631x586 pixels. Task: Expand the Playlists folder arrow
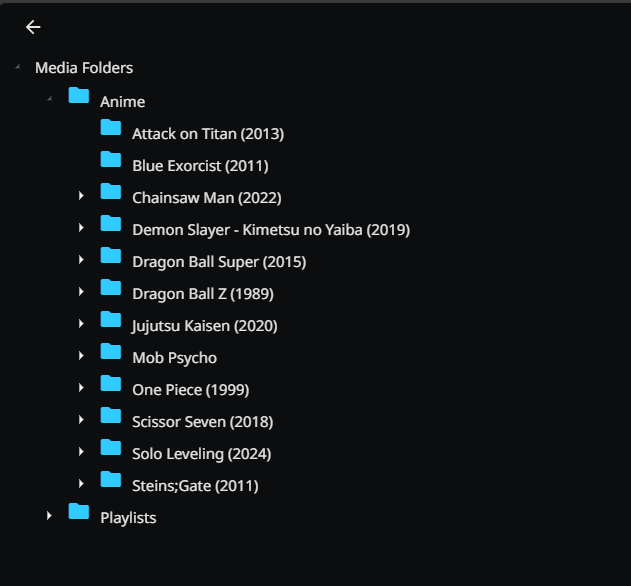click(x=49, y=516)
